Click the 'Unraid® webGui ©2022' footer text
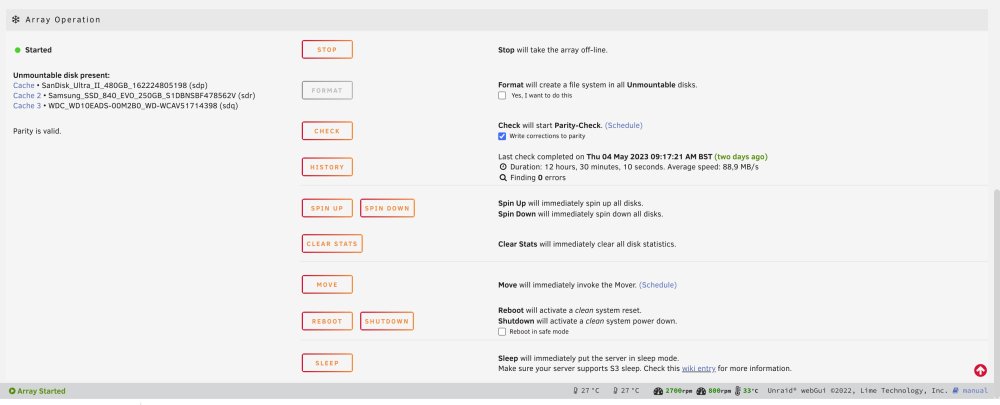Image resolution: width=1000 pixels, height=405 pixels. 809,391
